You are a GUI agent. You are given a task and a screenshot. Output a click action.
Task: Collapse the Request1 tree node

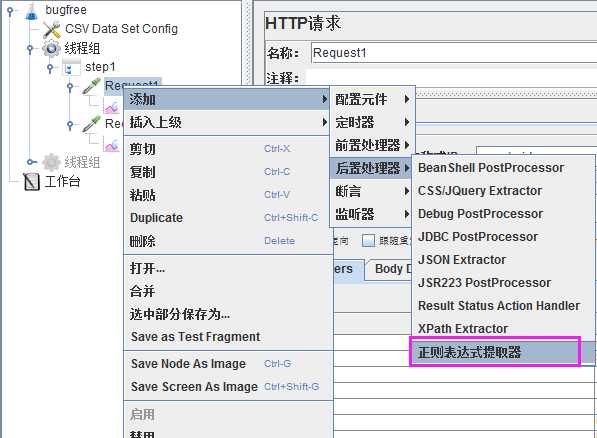point(70,87)
